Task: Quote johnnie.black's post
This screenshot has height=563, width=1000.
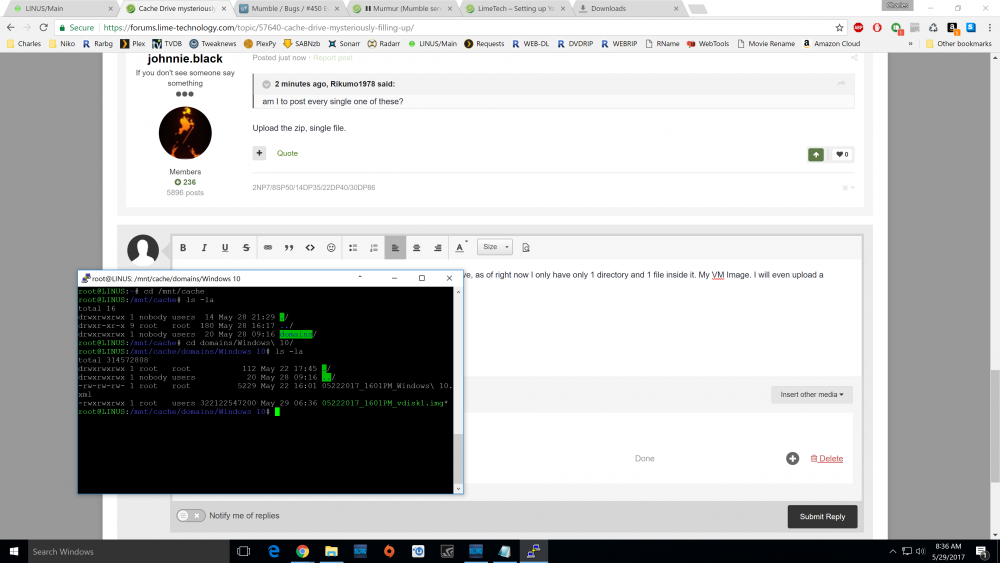Action: coord(287,153)
